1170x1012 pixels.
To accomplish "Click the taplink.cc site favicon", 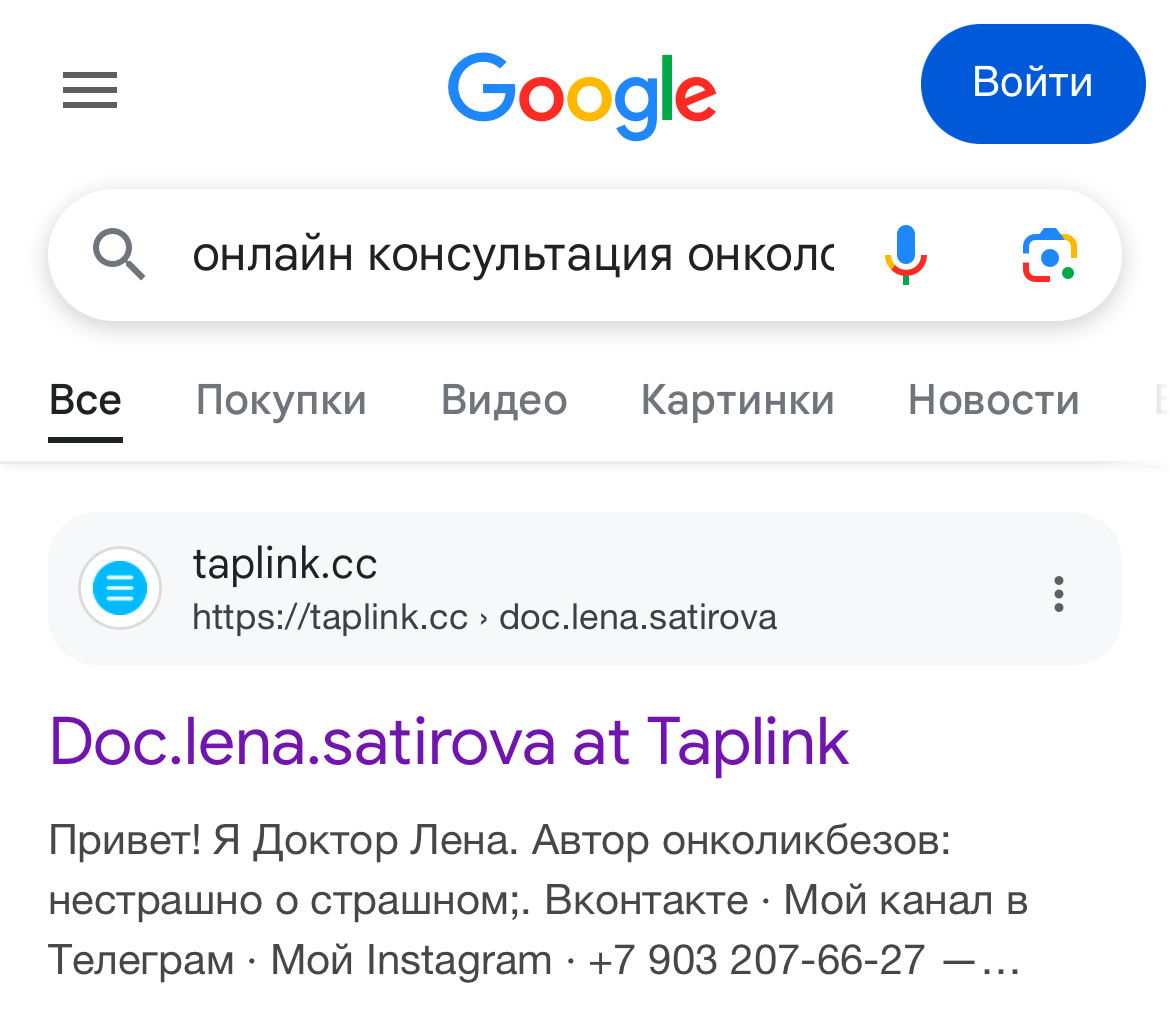I will tap(119, 588).
